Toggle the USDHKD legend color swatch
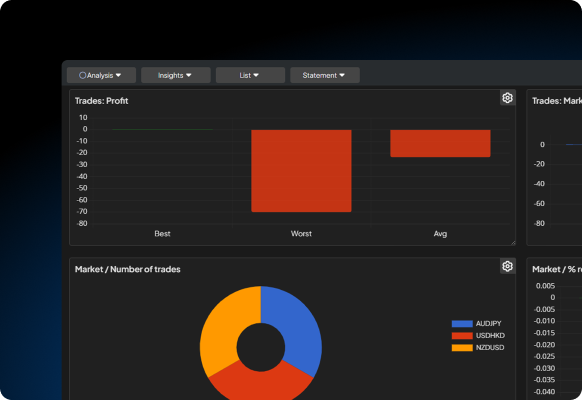Viewport: 582px width, 400px height. [462, 336]
